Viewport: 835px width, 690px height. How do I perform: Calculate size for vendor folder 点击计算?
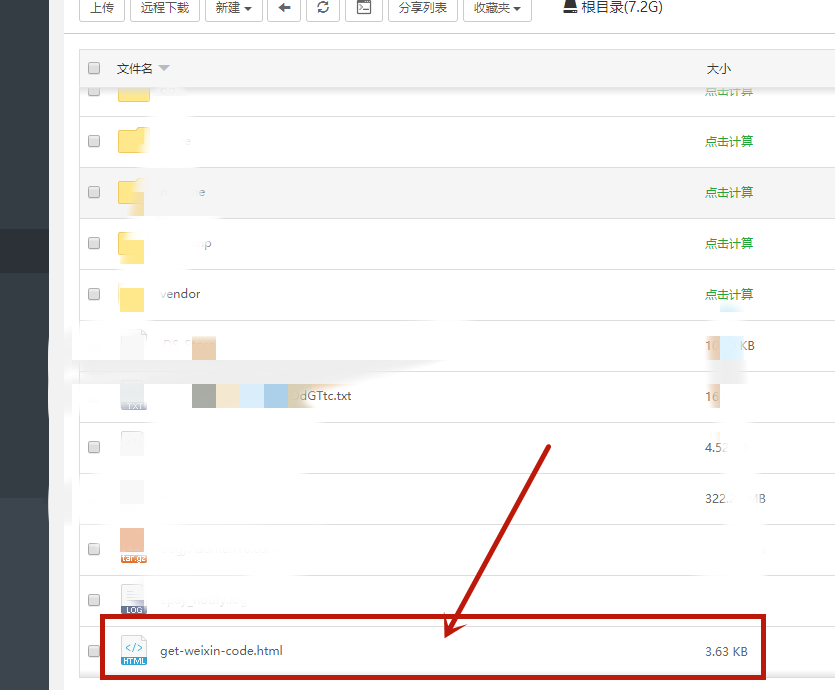pyautogui.click(x=729, y=294)
